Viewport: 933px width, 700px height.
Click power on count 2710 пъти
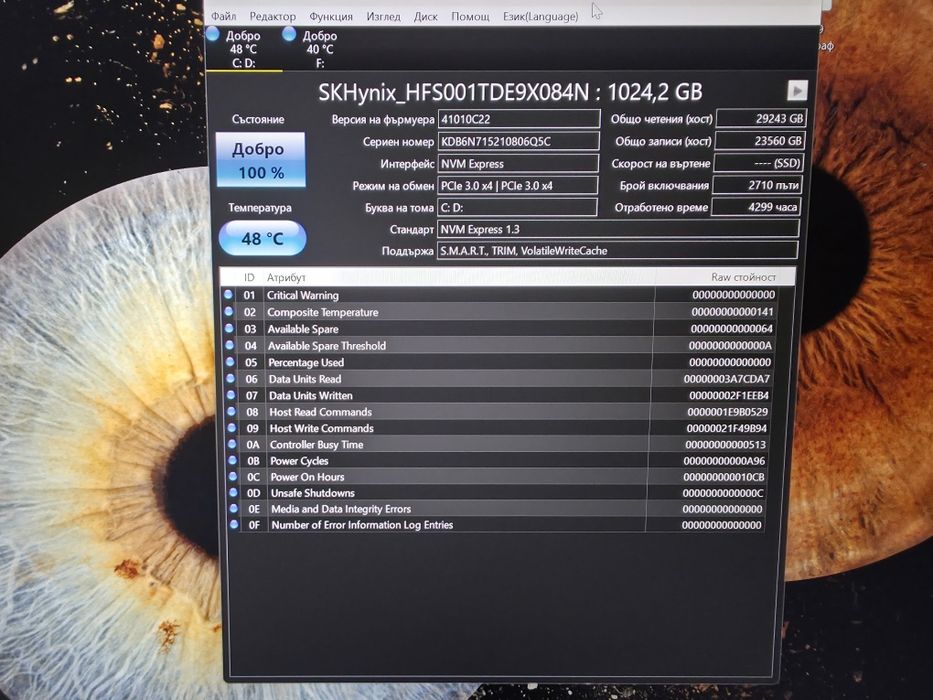757,185
